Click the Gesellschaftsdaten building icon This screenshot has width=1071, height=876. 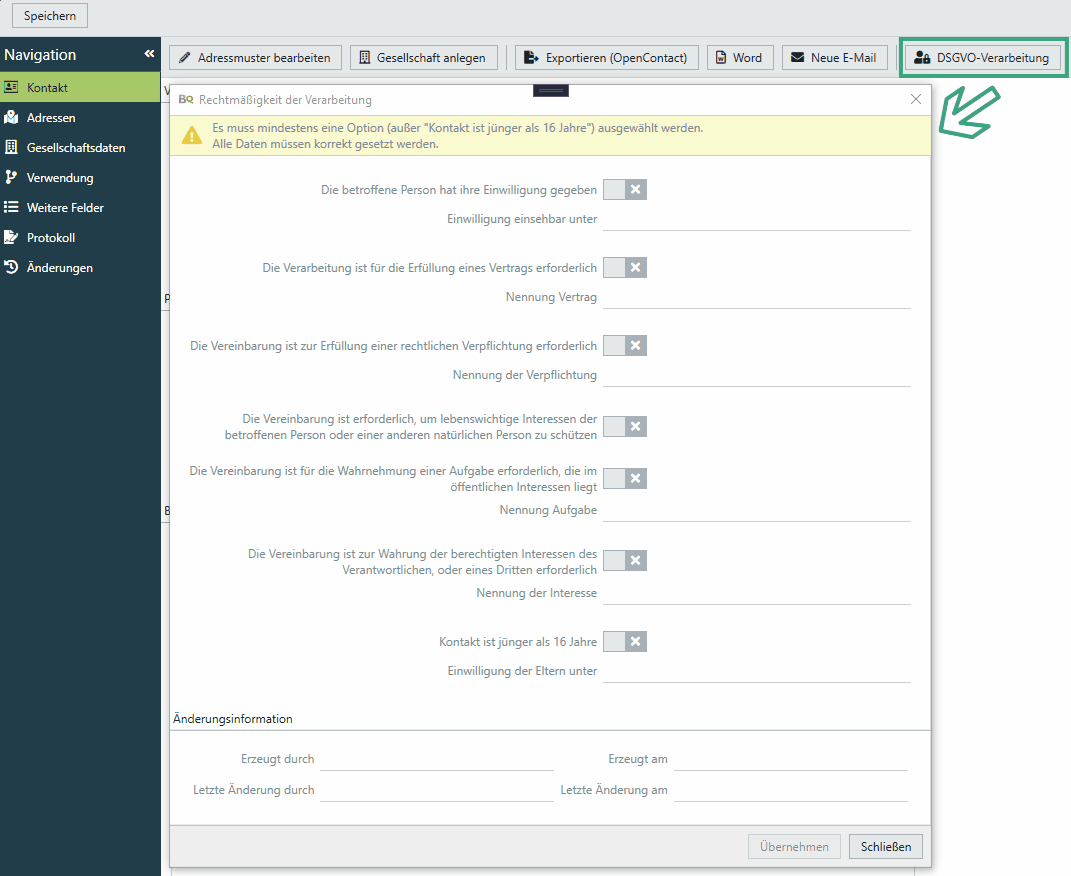[11, 148]
